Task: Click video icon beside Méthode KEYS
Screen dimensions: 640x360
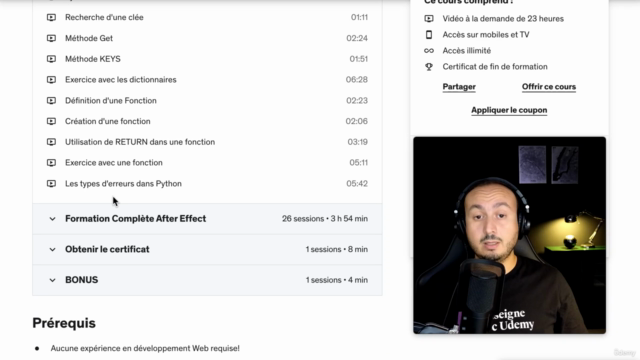Action: click(51, 59)
